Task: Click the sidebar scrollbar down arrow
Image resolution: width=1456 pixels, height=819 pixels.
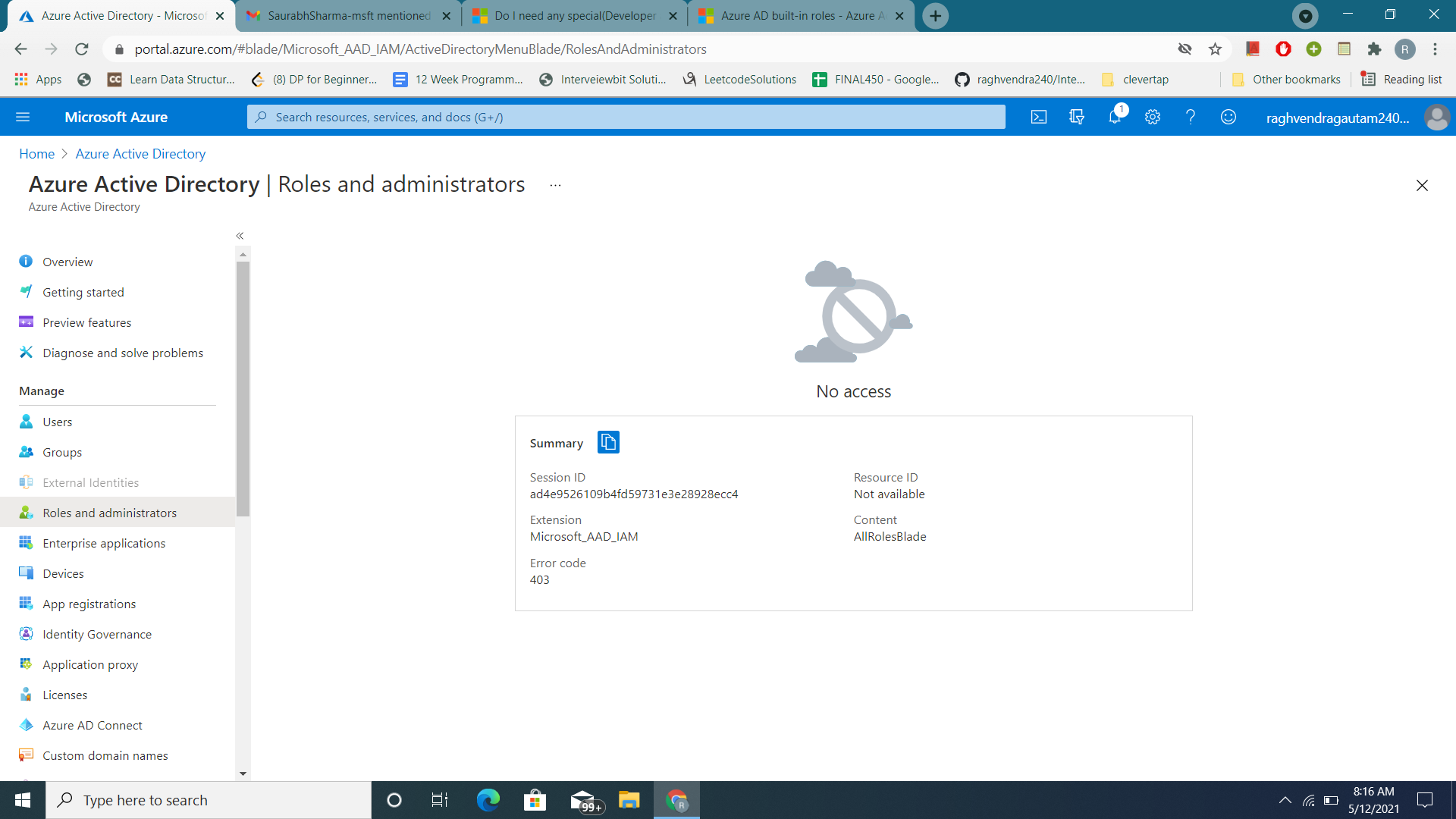Action: (243, 773)
